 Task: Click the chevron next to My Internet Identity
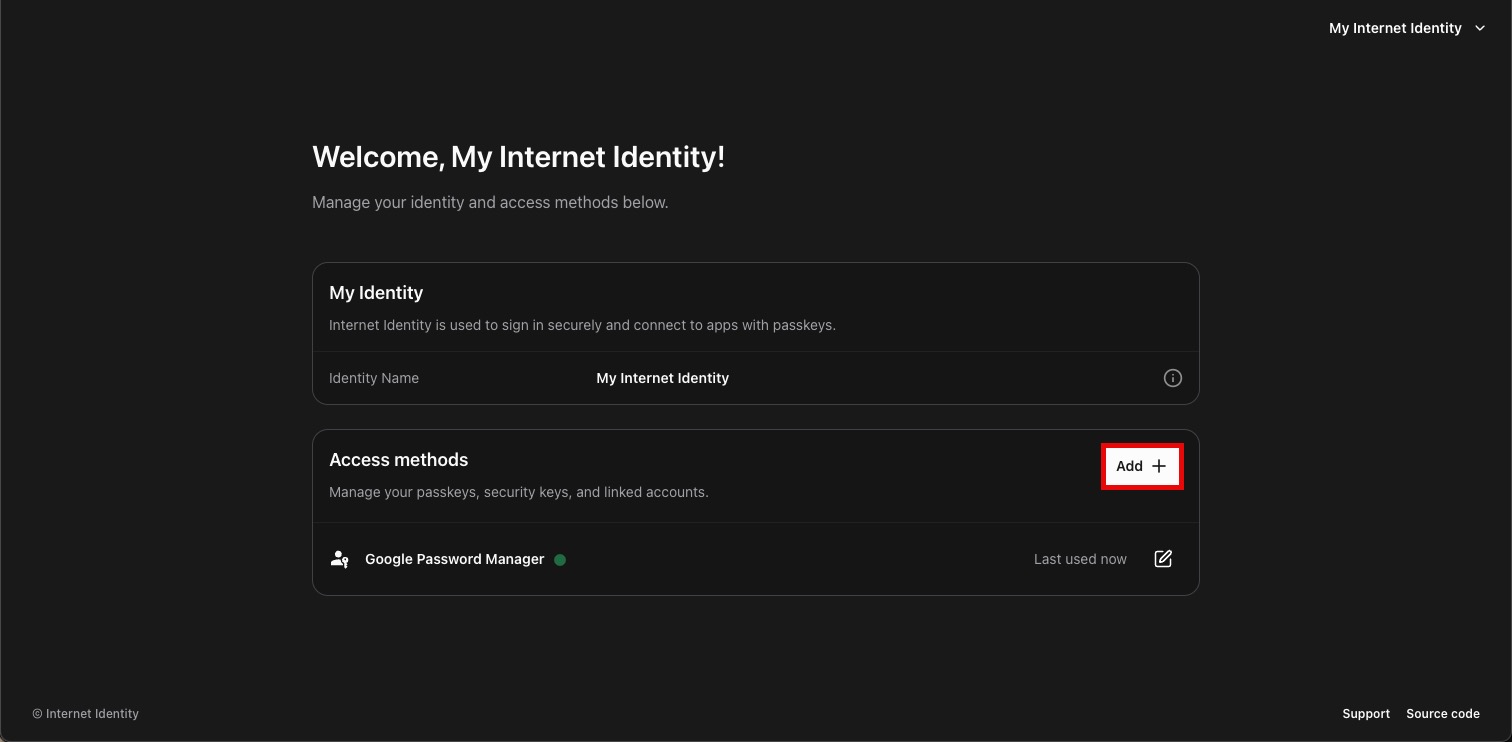(x=1480, y=28)
